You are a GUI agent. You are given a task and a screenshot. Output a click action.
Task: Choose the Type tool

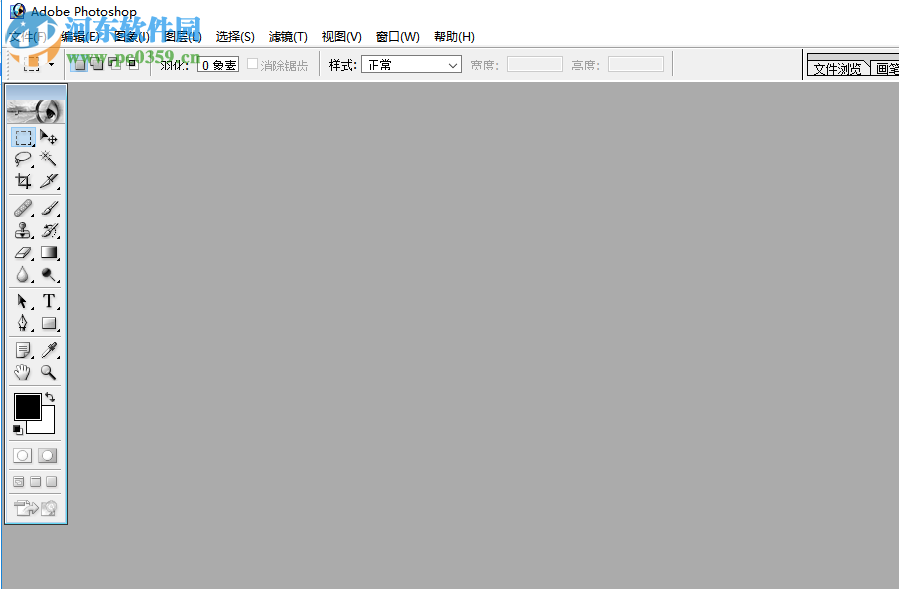(49, 301)
